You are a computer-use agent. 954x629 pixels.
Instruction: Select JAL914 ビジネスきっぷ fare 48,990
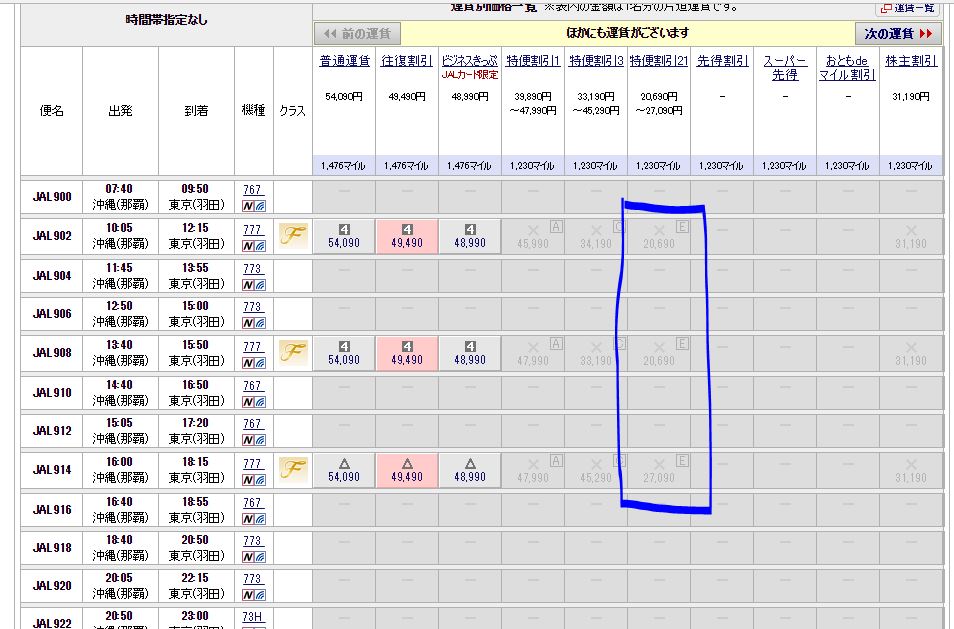point(470,470)
